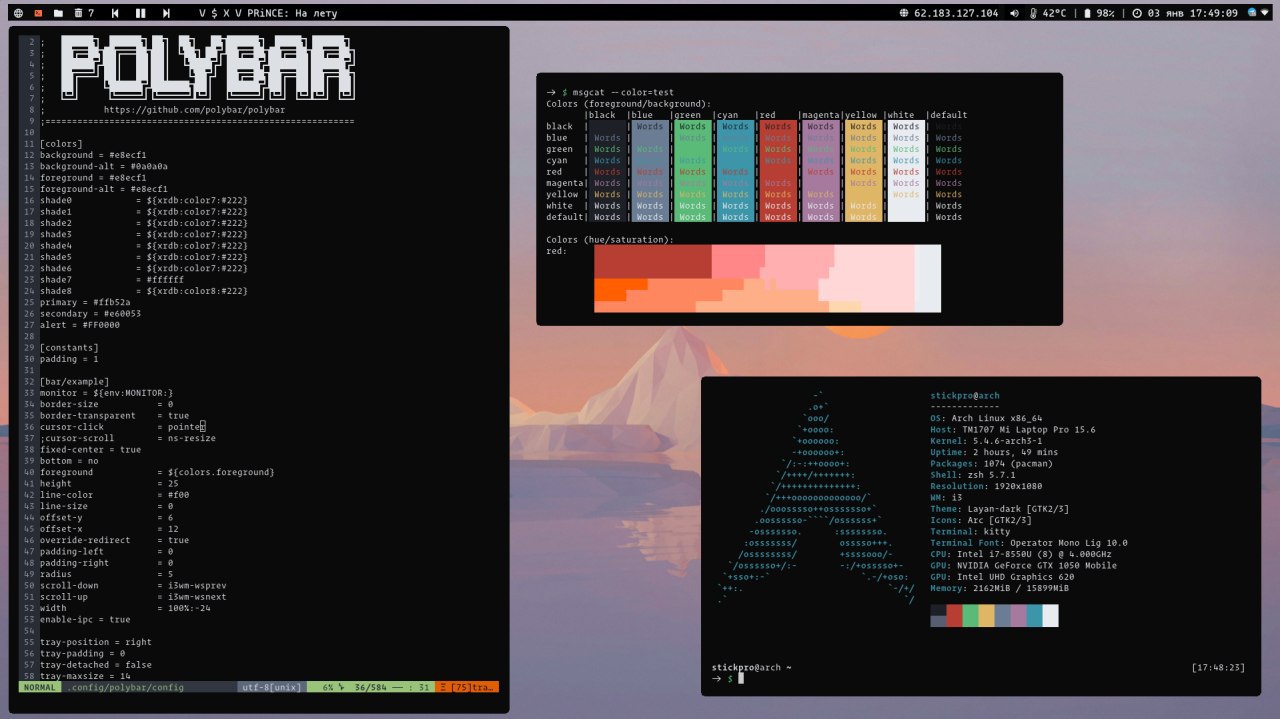Place cursor on scroll-down = i3wm-wsprev line

(133, 586)
